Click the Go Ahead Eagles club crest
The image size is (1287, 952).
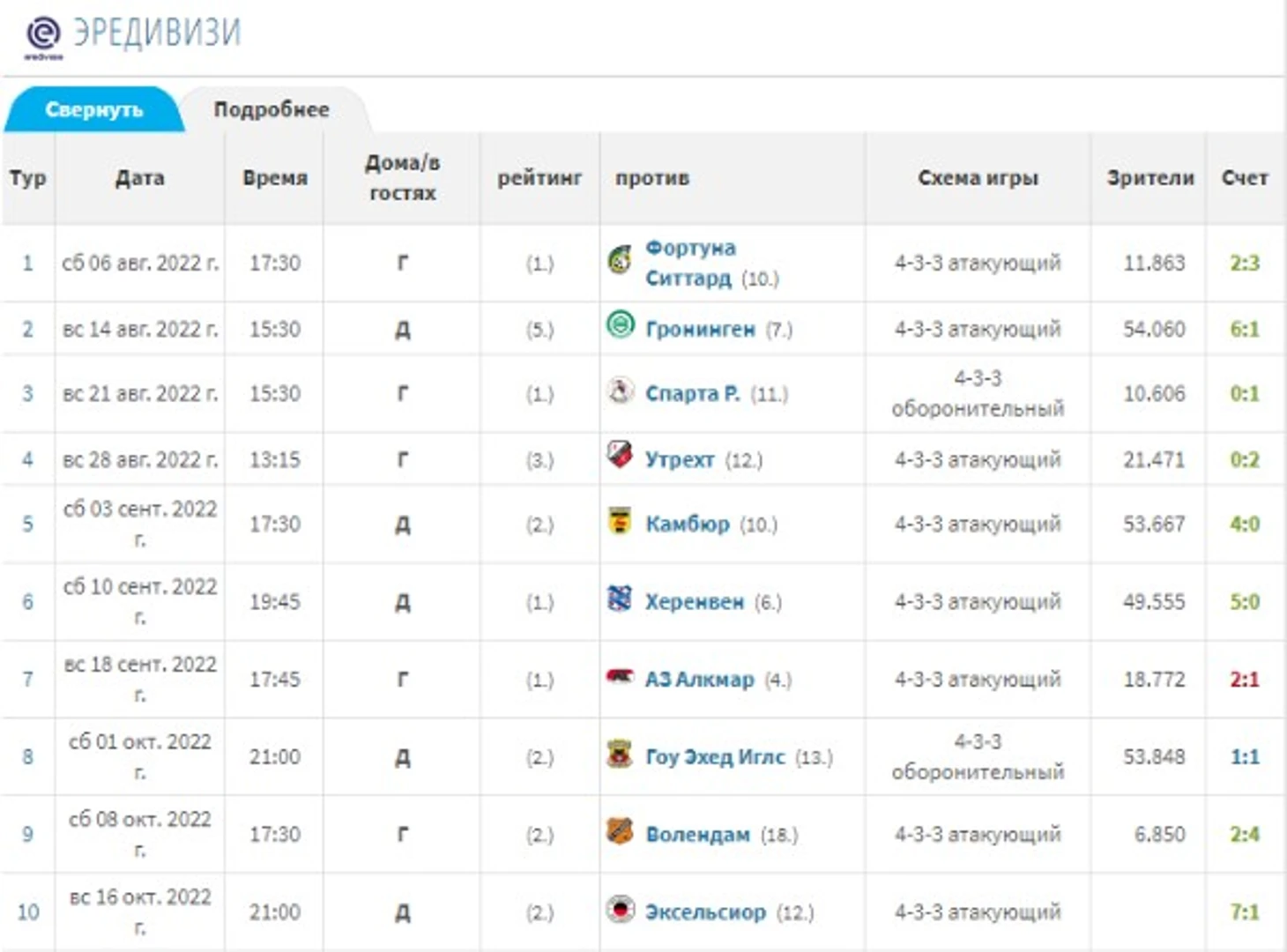pyautogui.click(x=621, y=754)
